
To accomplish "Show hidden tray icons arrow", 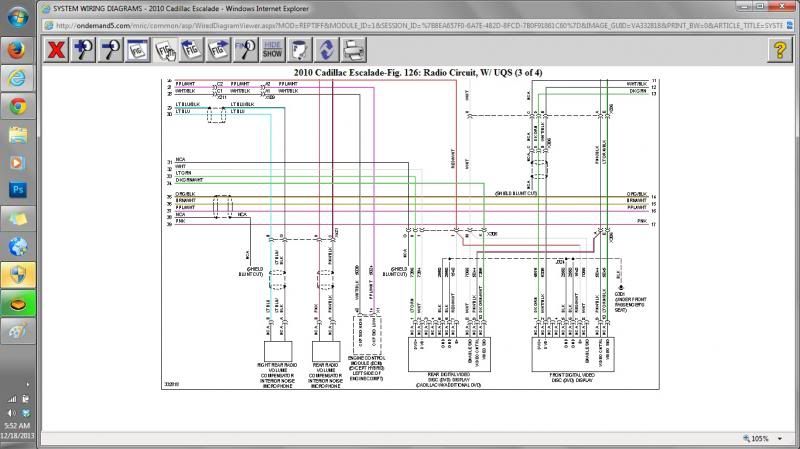I will click(28, 384).
